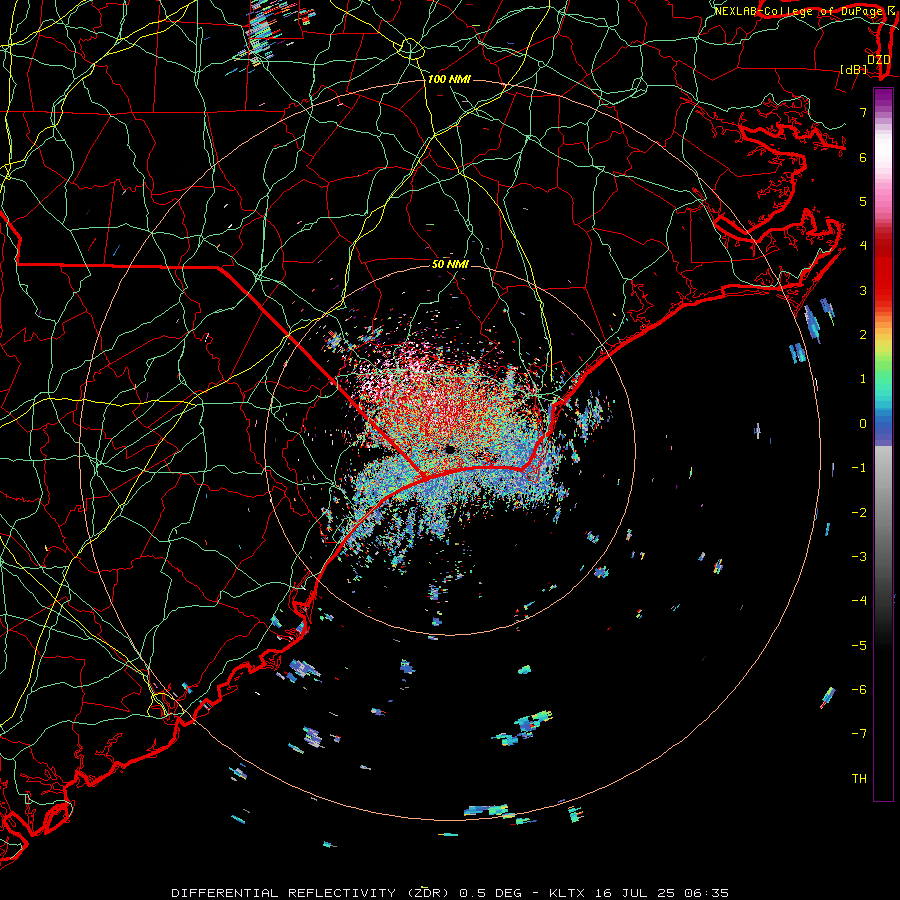This screenshot has width=900, height=900.
Task: Select the "7" value on the scale
Action: 863,112
